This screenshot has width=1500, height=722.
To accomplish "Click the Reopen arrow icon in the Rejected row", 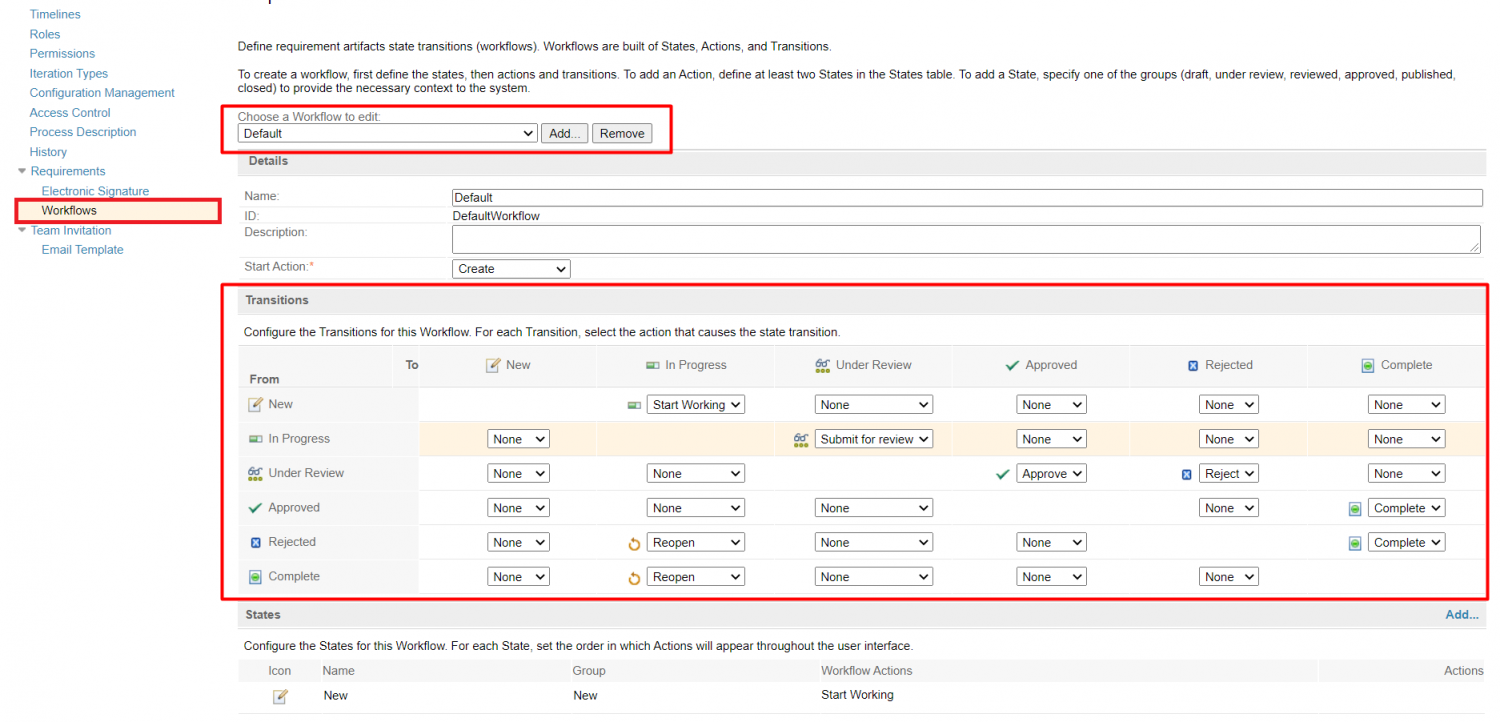I will click(634, 541).
